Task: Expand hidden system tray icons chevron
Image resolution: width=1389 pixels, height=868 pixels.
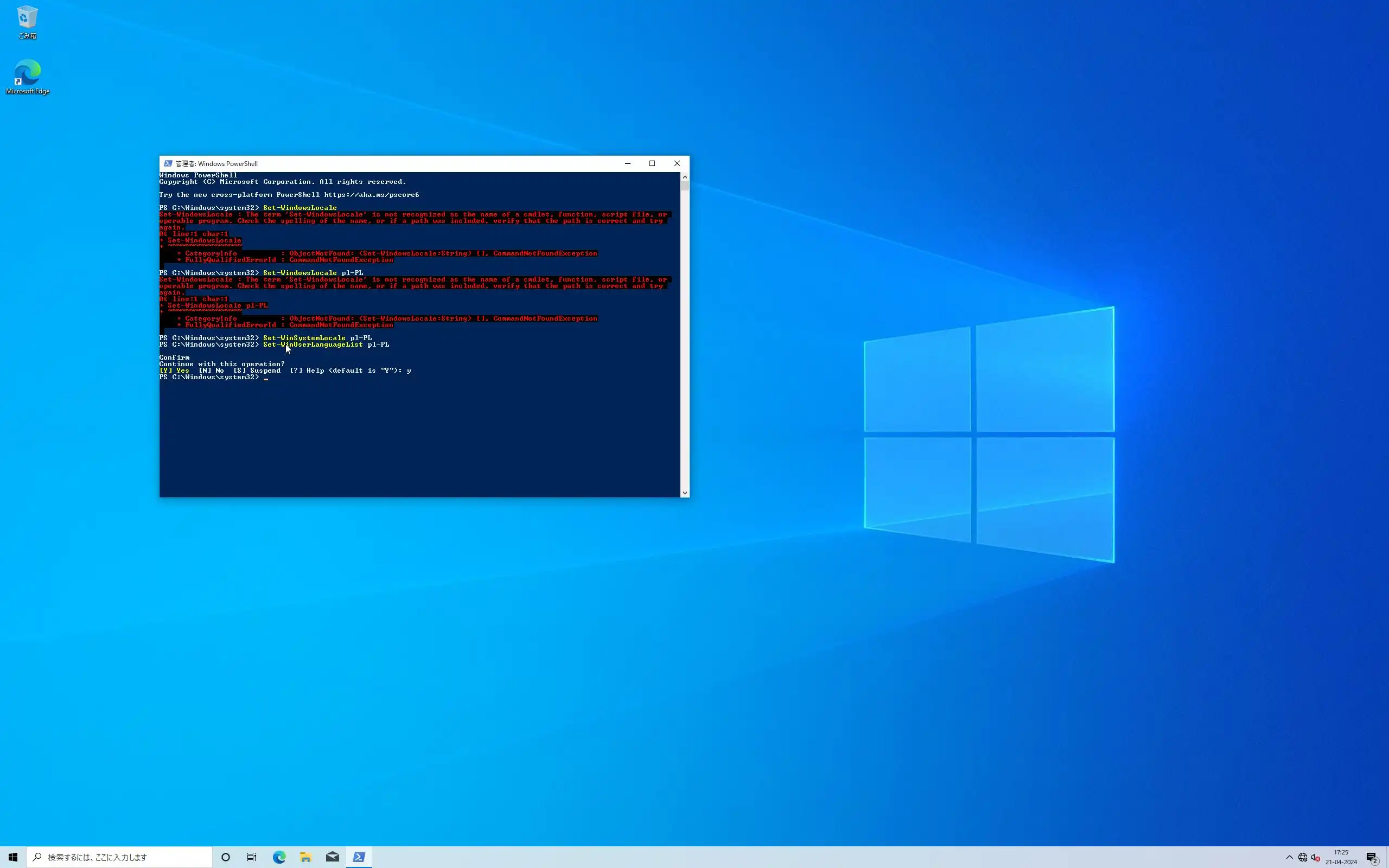Action: [1289, 857]
